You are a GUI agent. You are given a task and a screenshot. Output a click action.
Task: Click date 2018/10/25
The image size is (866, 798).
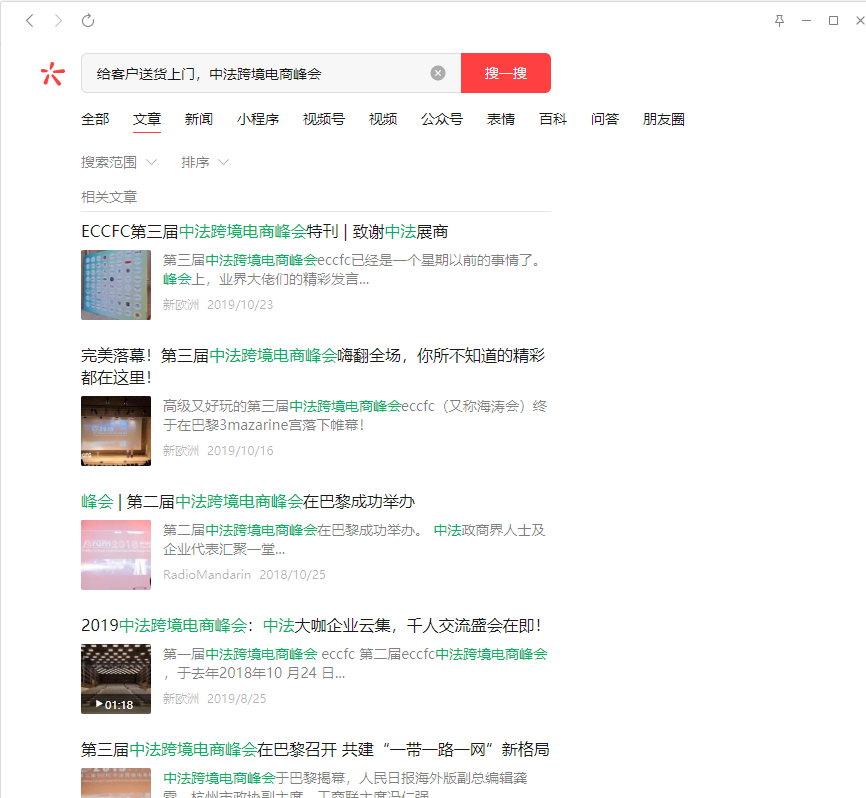click(293, 575)
